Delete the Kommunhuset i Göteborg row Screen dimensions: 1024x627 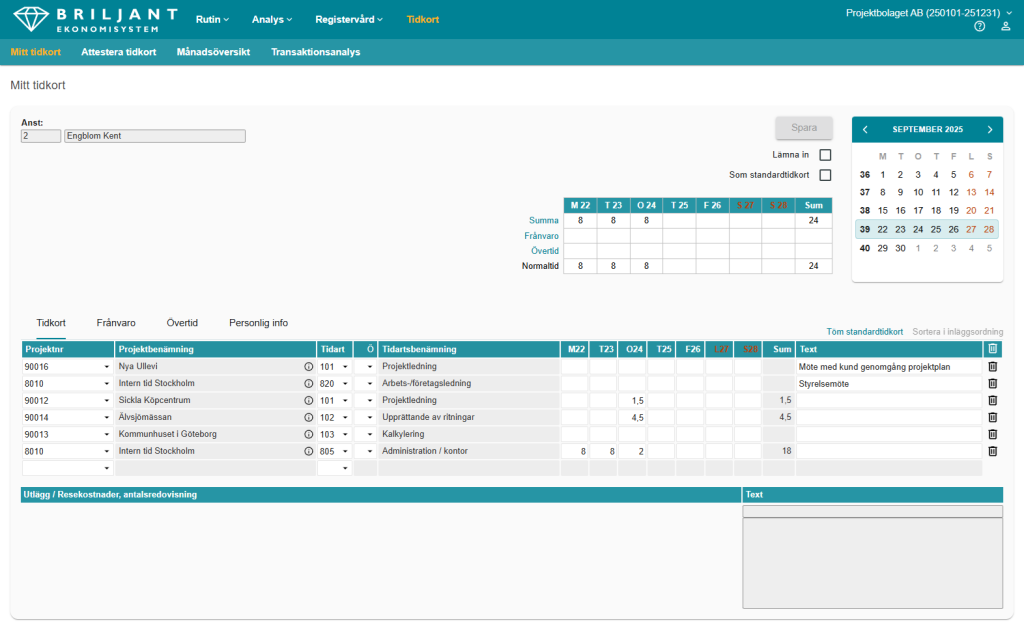(992, 434)
